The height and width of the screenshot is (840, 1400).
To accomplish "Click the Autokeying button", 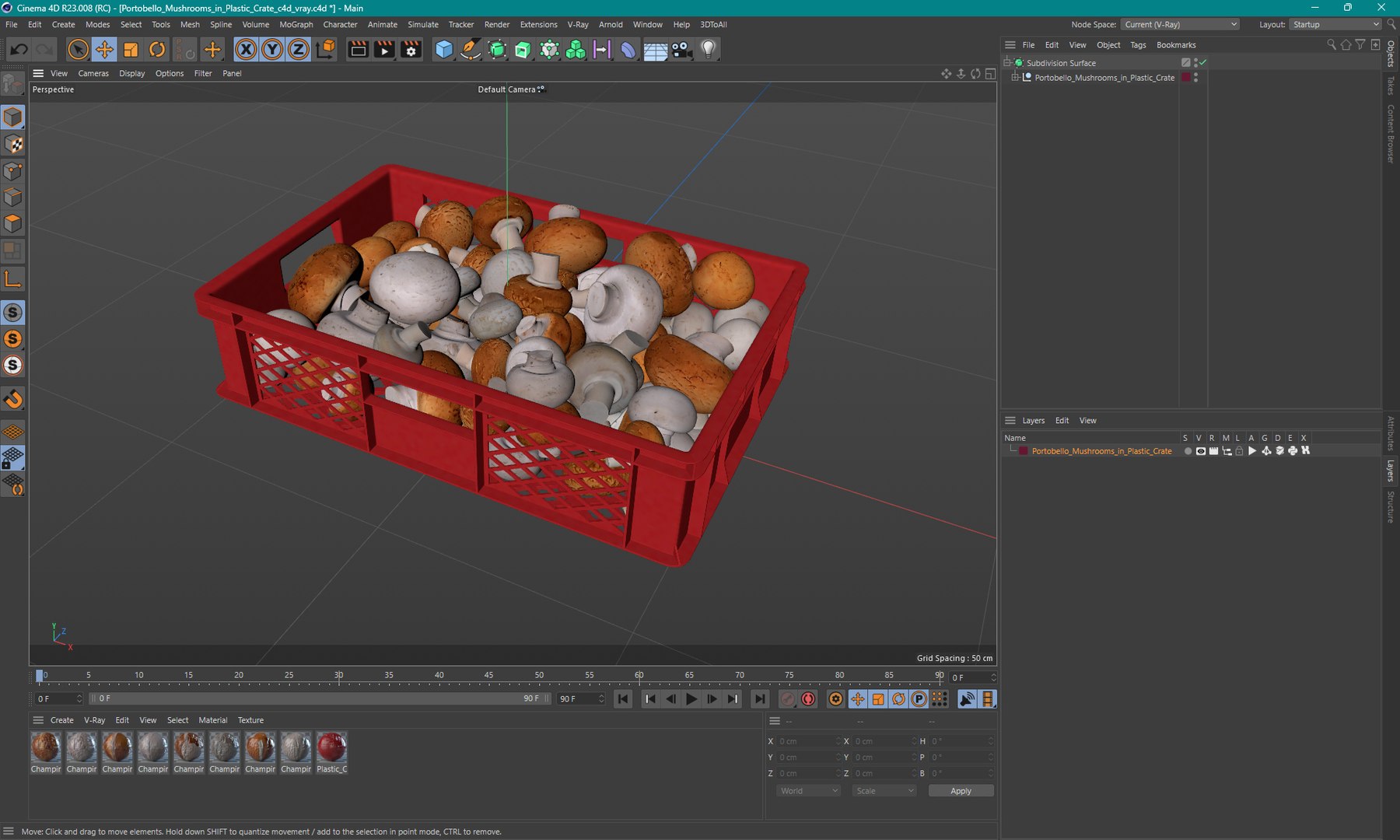I will coord(808,699).
